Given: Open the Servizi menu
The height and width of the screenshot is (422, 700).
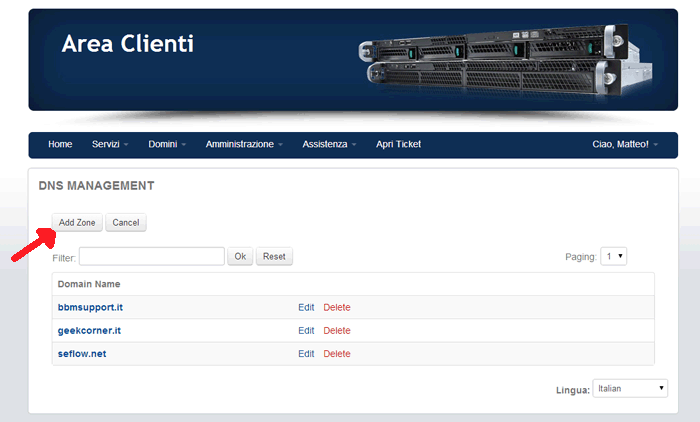Looking at the screenshot, I should pos(110,145).
